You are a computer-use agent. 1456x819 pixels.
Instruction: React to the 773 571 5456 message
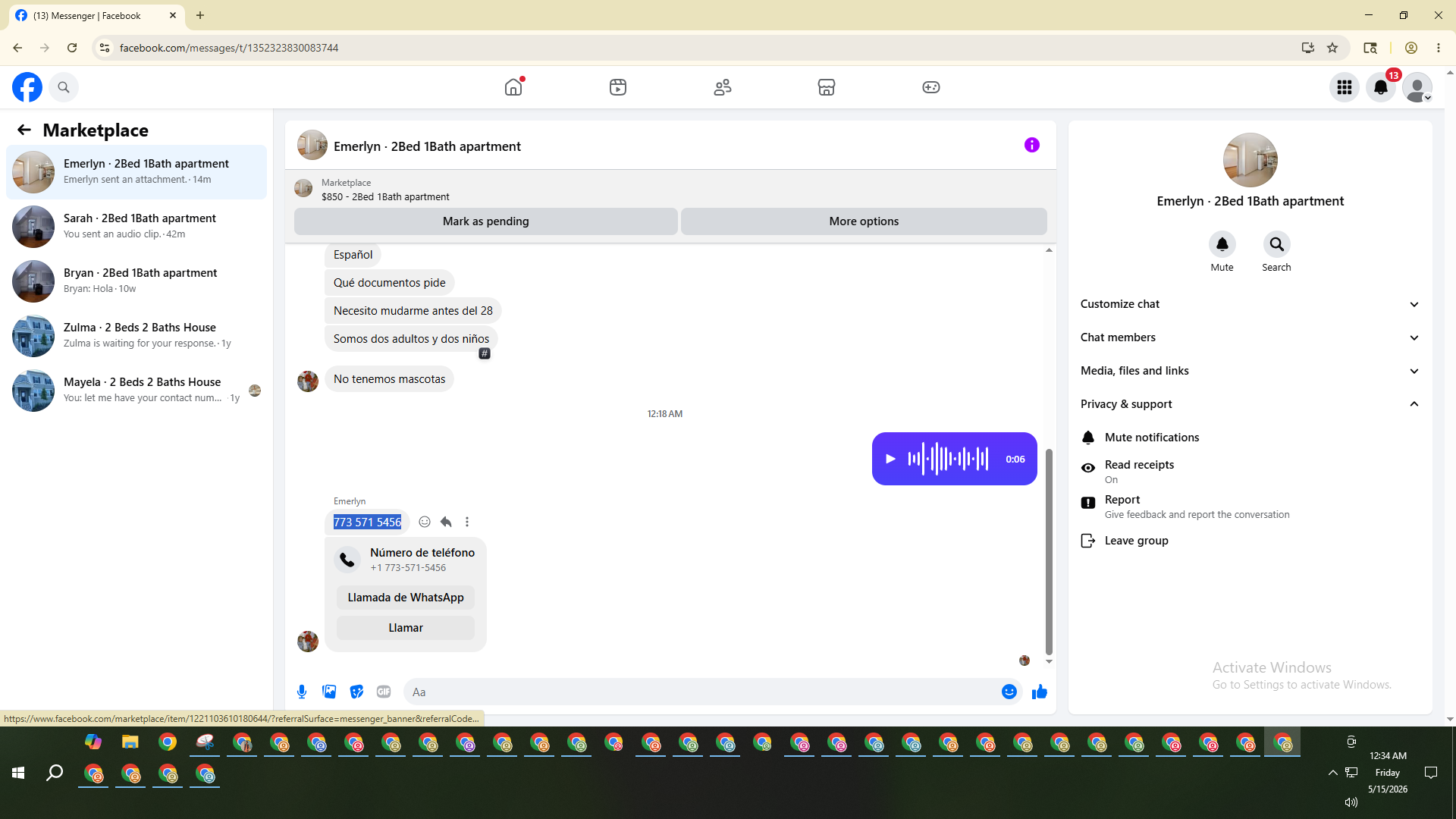click(x=425, y=522)
